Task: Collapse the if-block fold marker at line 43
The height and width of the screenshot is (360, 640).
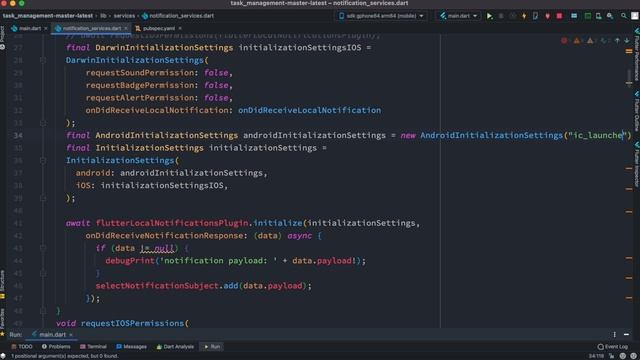Action: pos(43,248)
